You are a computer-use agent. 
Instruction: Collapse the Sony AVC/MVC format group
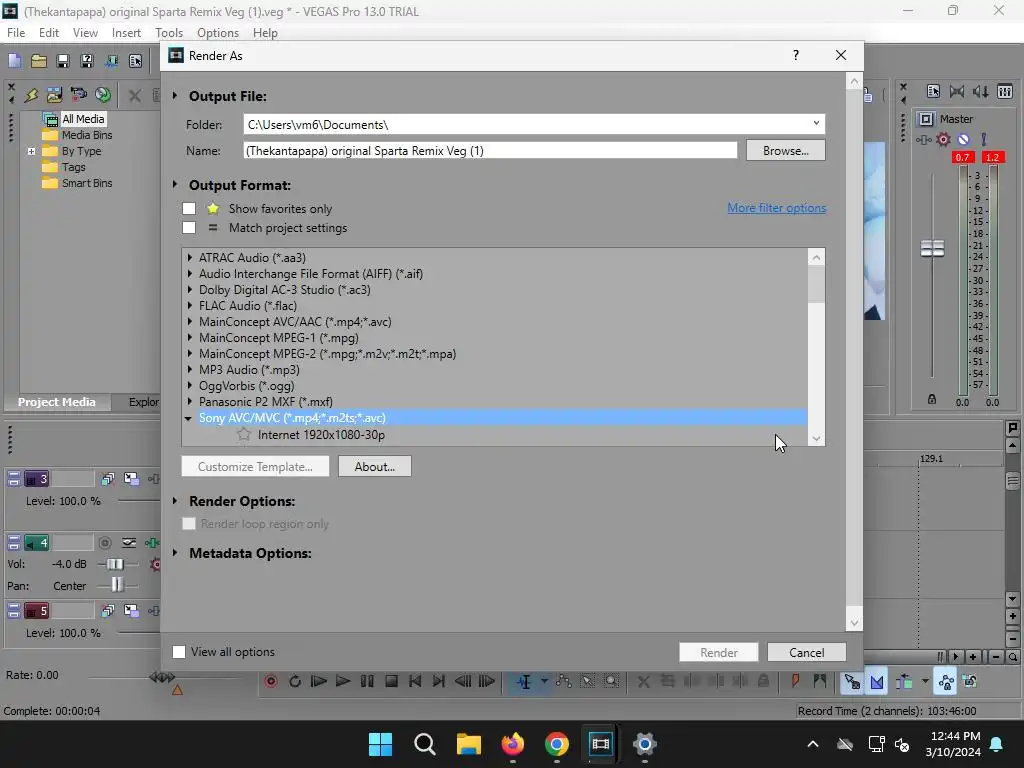pyautogui.click(x=188, y=418)
